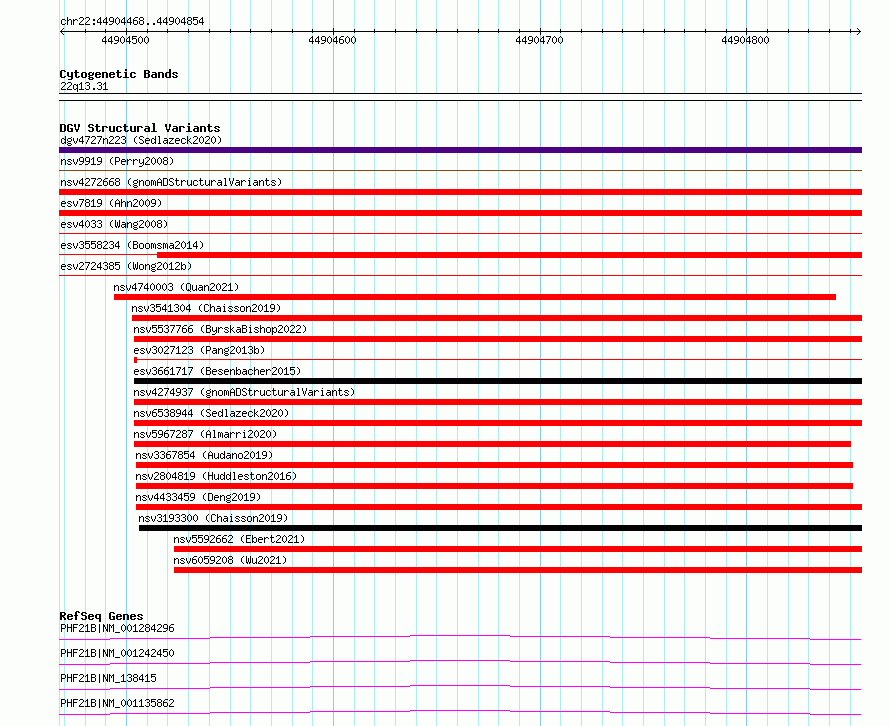Screen dimensions: 890x726
Task: Click nsv3193300 (Chaisson2019) label
Action: point(213,518)
